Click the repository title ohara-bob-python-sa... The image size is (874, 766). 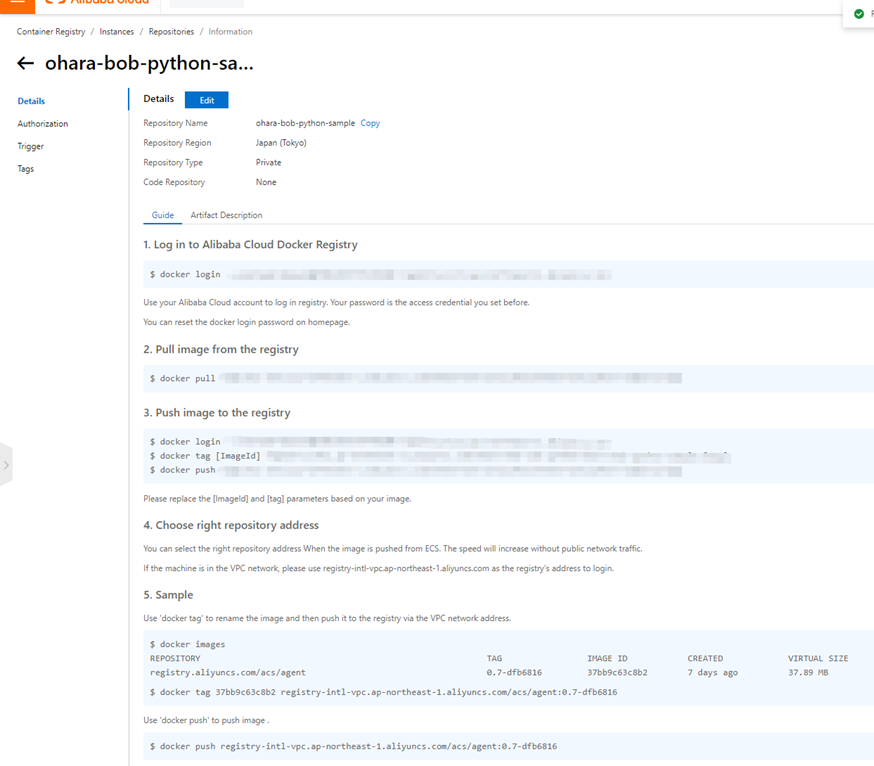pos(149,63)
